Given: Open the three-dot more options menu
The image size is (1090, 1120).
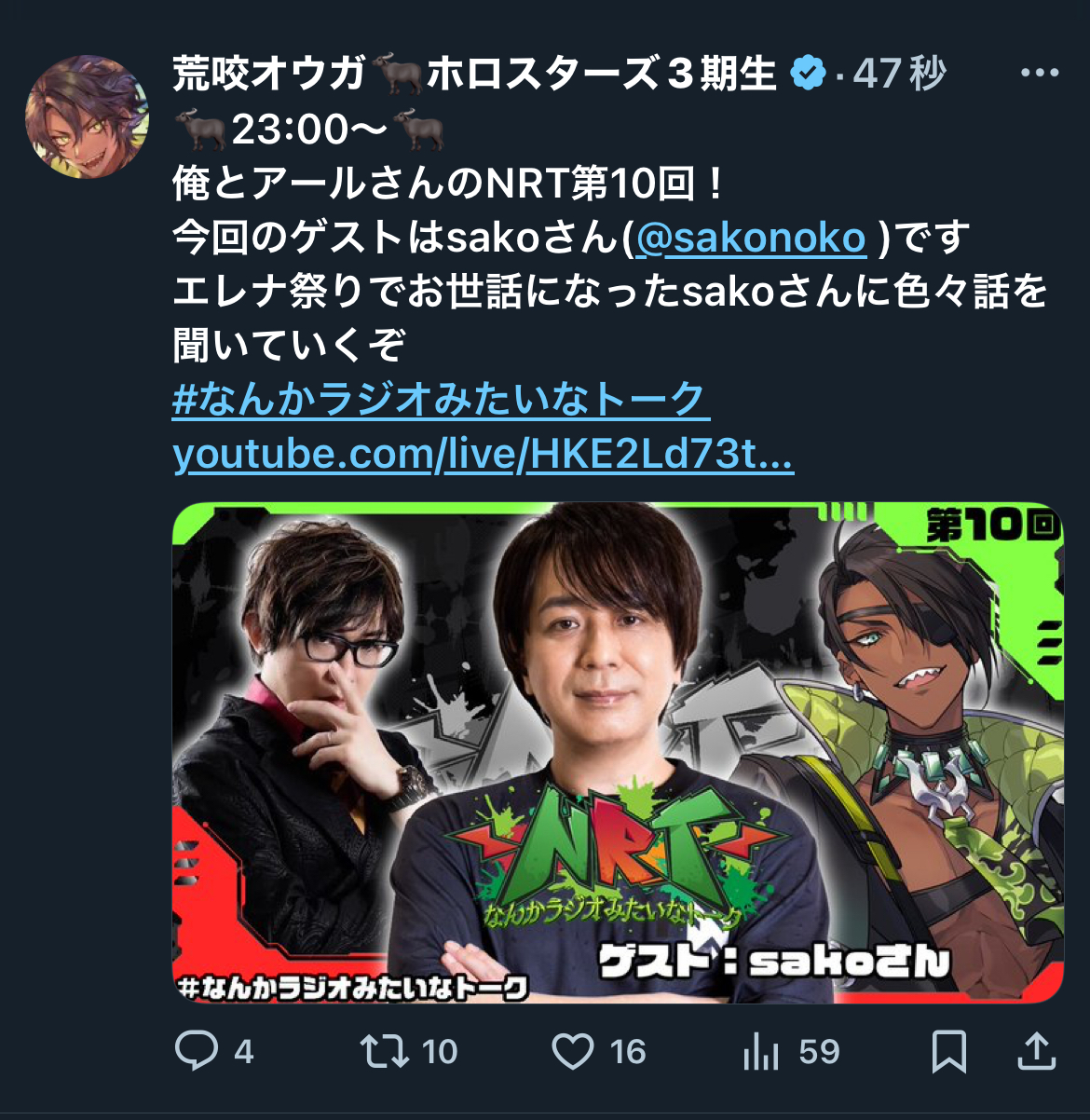Looking at the screenshot, I should coord(1040,74).
